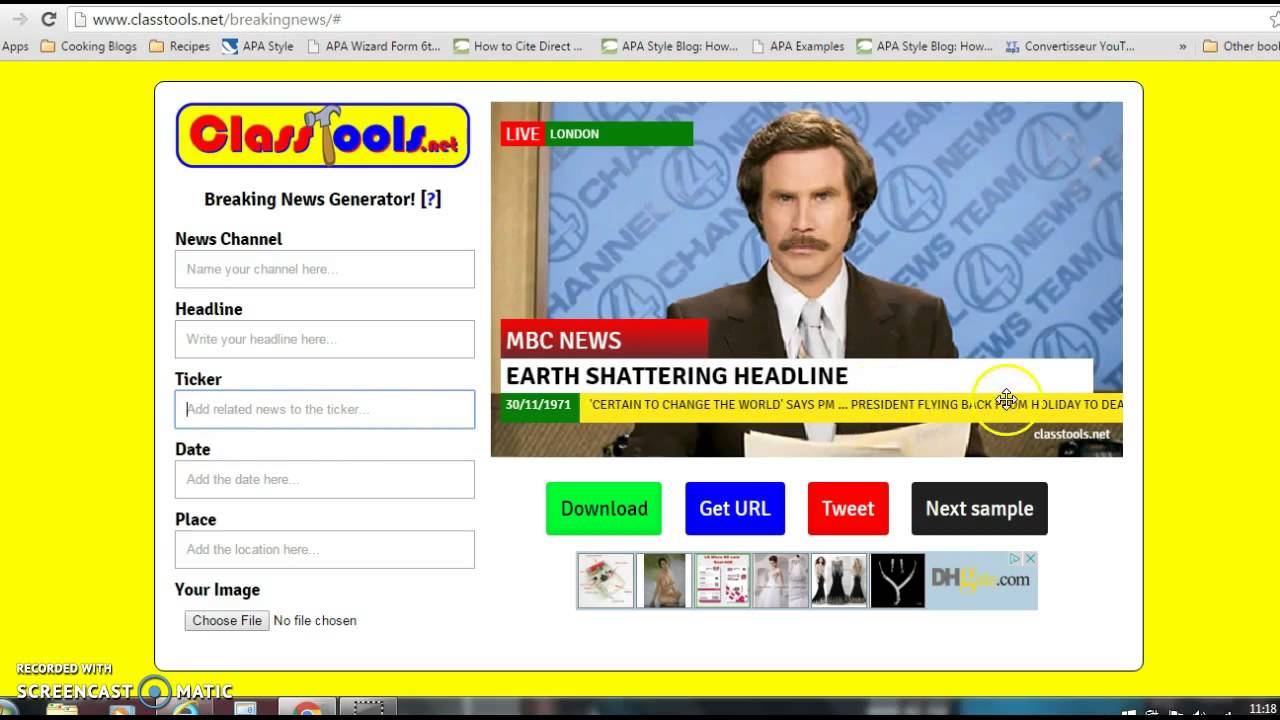
Task: Click the browser forward arrow
Action: click(19, 19)
